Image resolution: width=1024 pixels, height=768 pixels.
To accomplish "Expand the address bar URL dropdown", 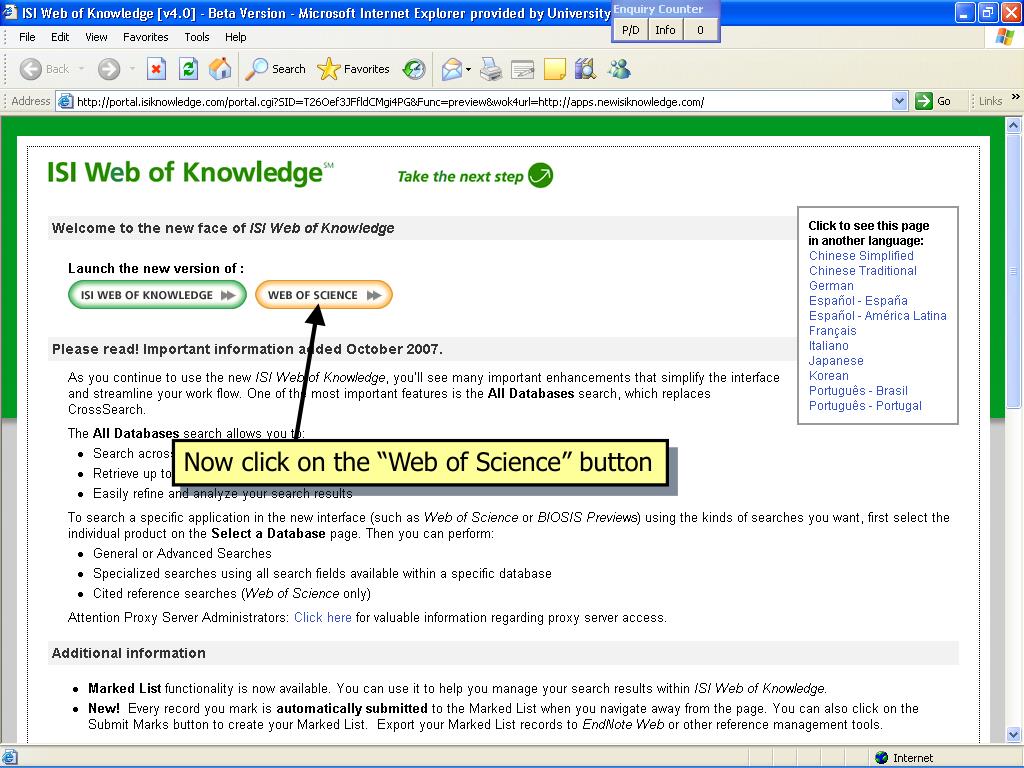I will (899, 101).
